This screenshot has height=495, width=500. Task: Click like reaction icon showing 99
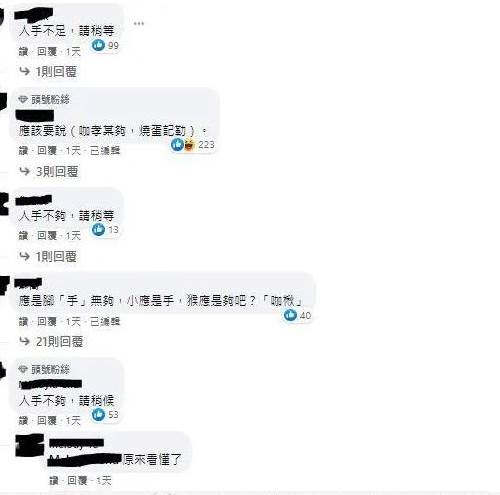tap(98, 45)
